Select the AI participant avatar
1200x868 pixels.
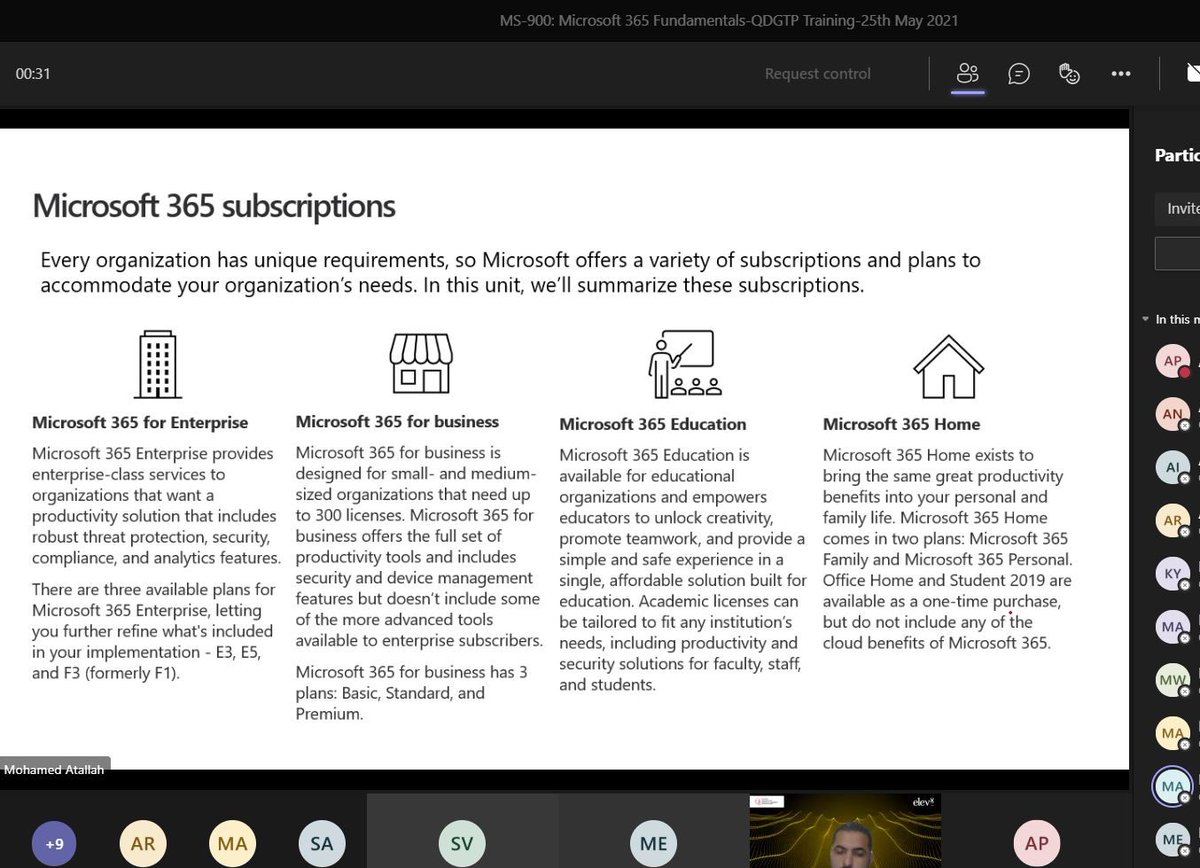tap(1173, 467)
